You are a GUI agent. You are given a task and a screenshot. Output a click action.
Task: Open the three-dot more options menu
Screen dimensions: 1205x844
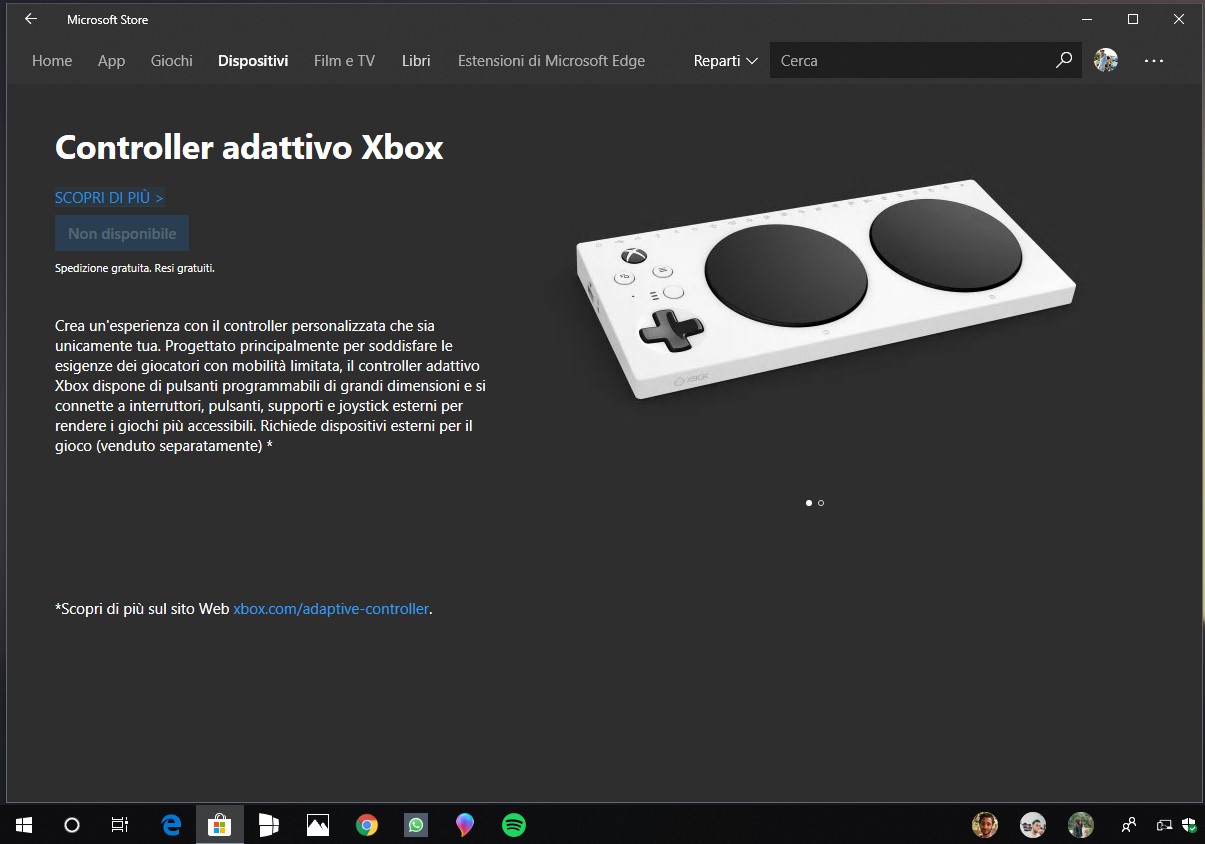[1154, 61]
